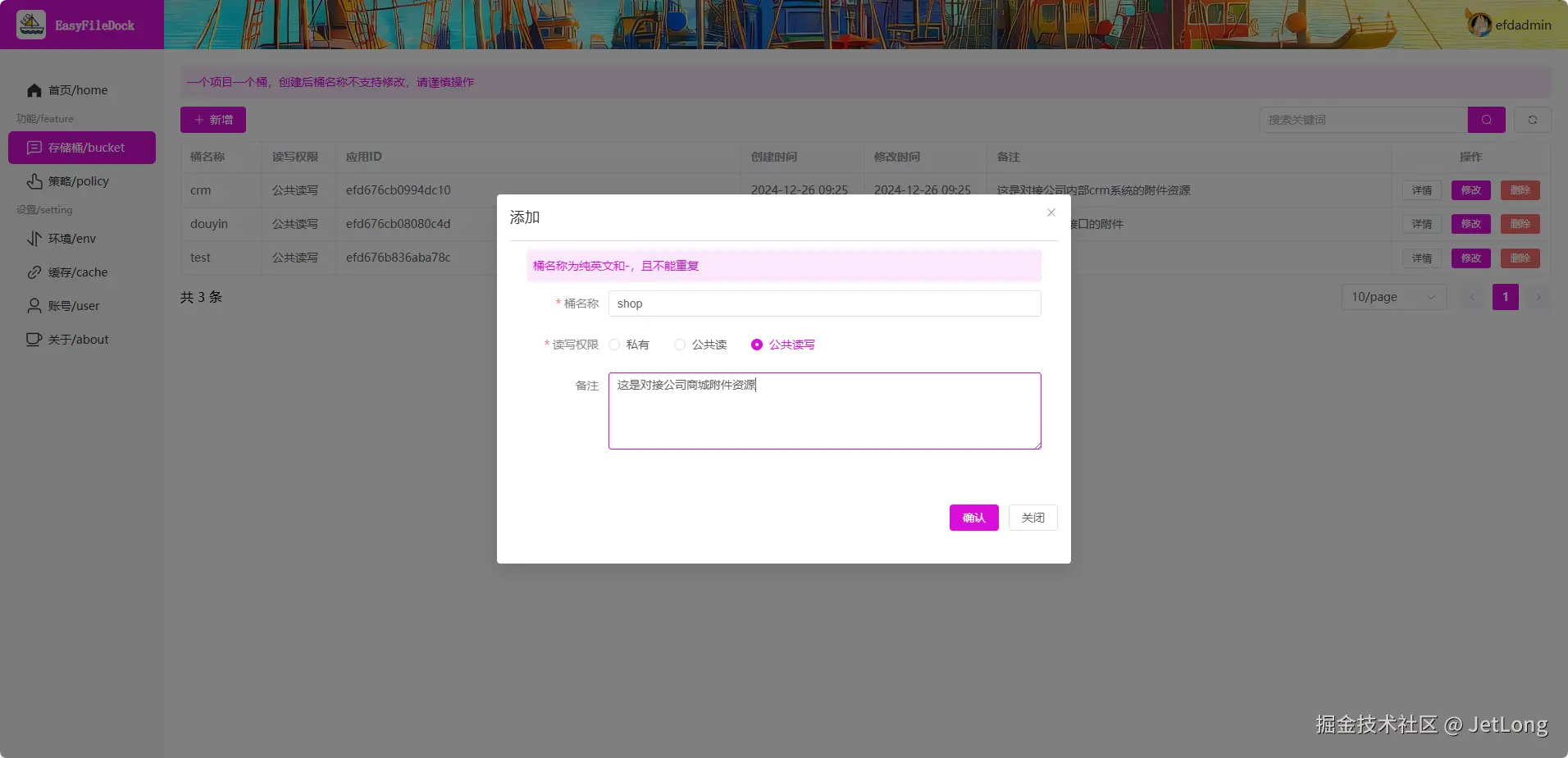This screenshot has height=758, width=1568.
Task: Click app ID efd676b836aba78c
Action: [399, 258]
